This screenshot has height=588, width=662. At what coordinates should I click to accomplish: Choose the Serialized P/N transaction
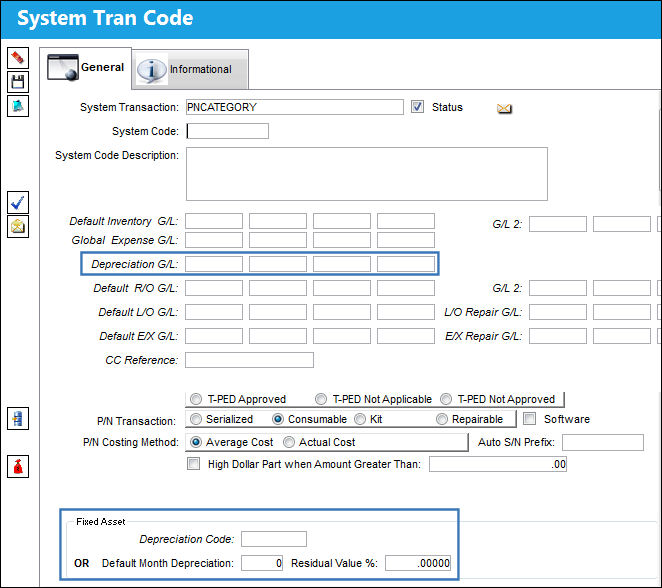point(196,419)
